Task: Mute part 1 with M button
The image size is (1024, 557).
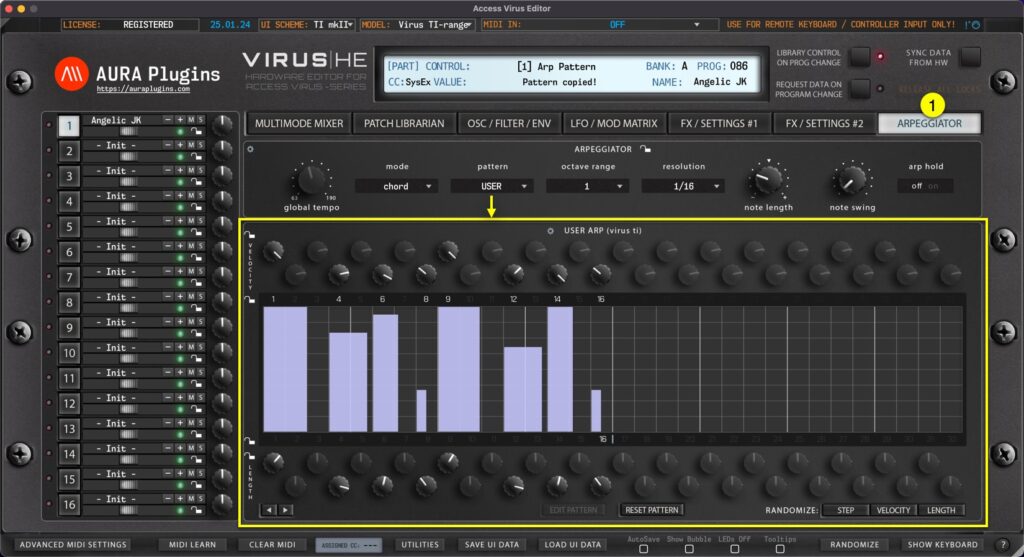Action: (x=191, y=120)
